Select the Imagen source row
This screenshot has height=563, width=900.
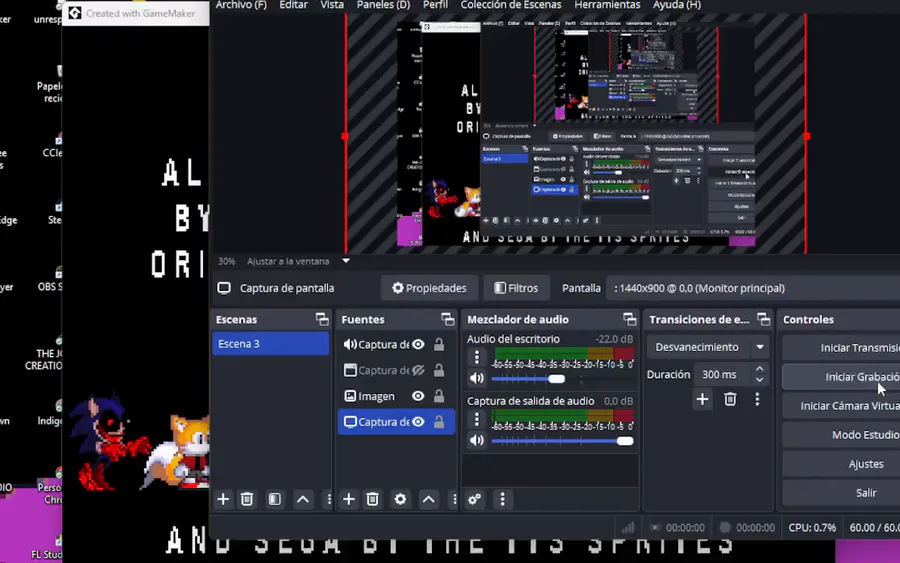pyautogui.click(x=396, y=396)
